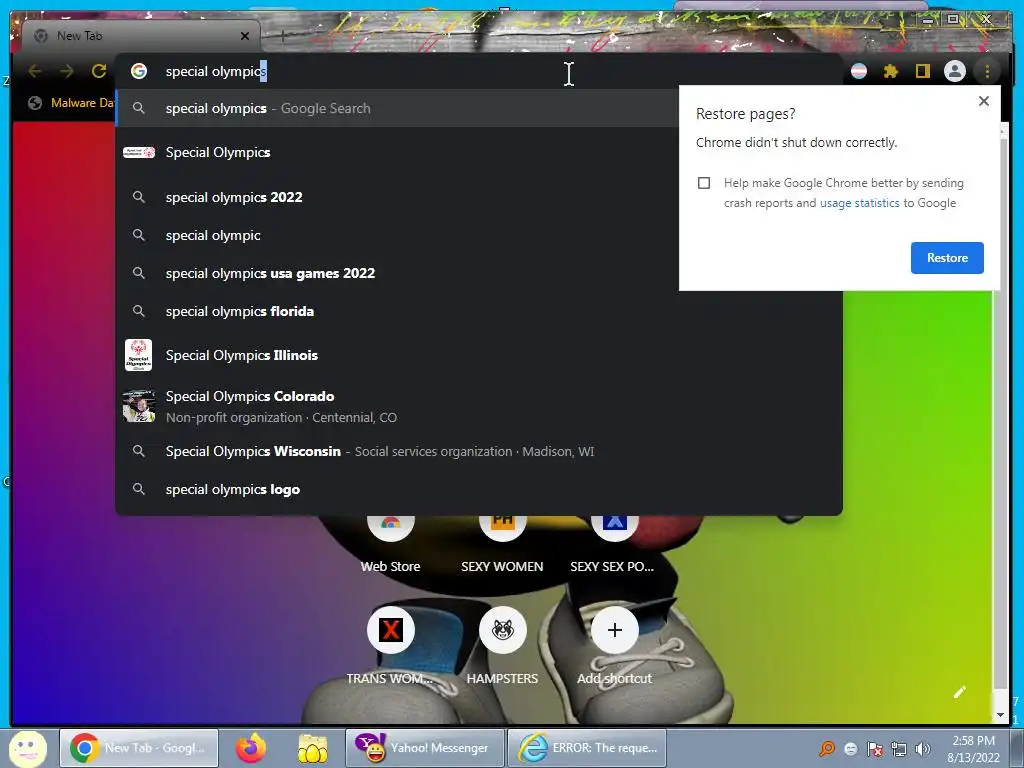Click the orange magnifier tray icon

[827, 749]
